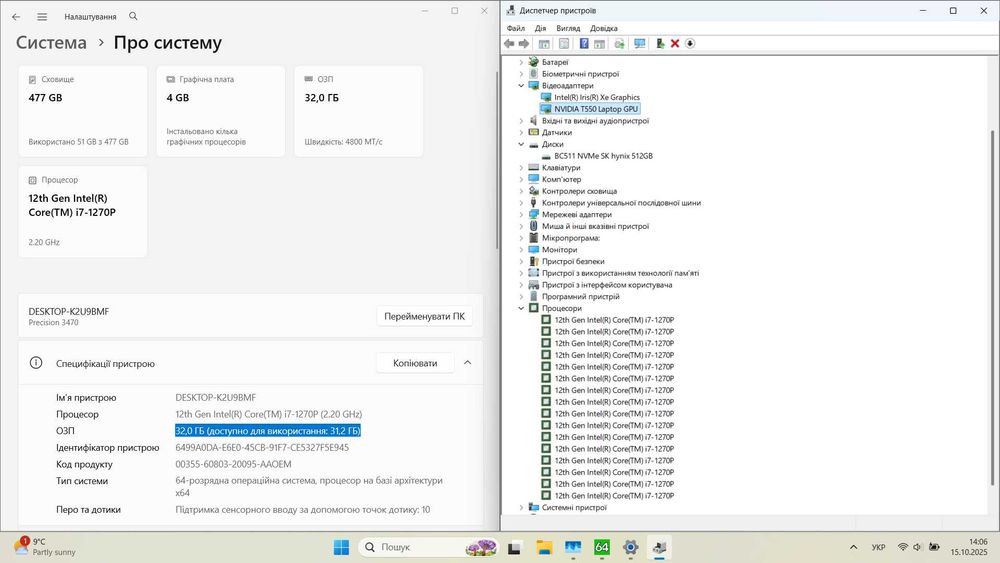
Task: Select the NVIDIA T550 Laptop GPU device
Action: click(x=596, y=109)
